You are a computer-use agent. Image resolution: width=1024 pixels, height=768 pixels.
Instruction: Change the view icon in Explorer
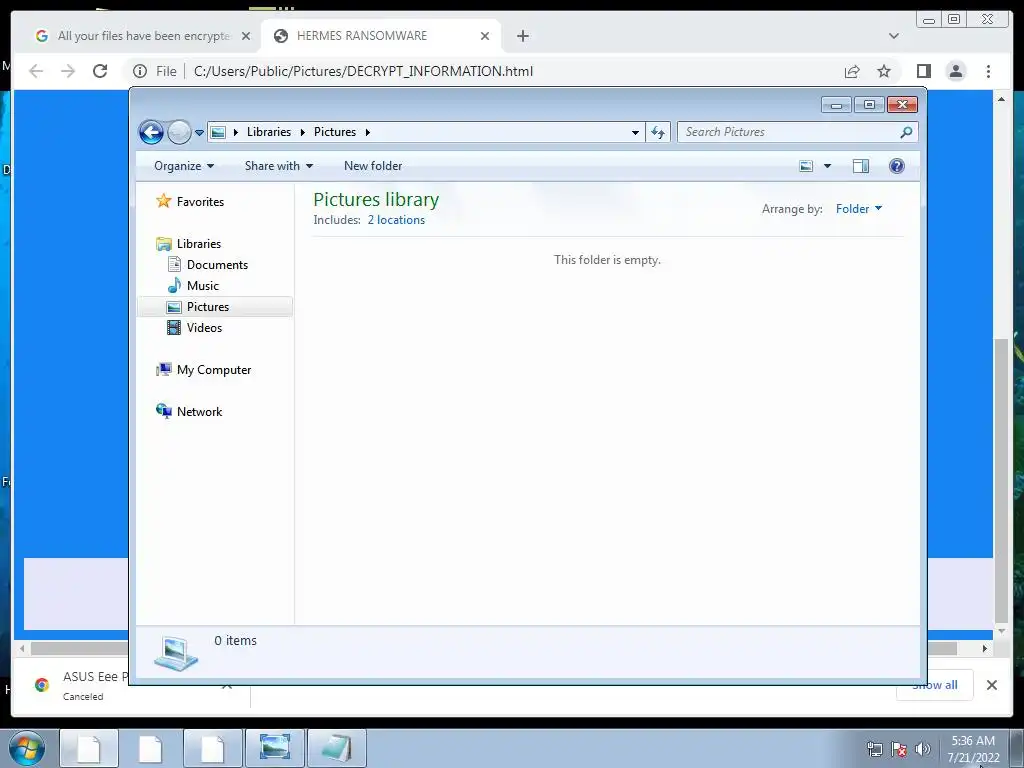[x=807, y=166]
